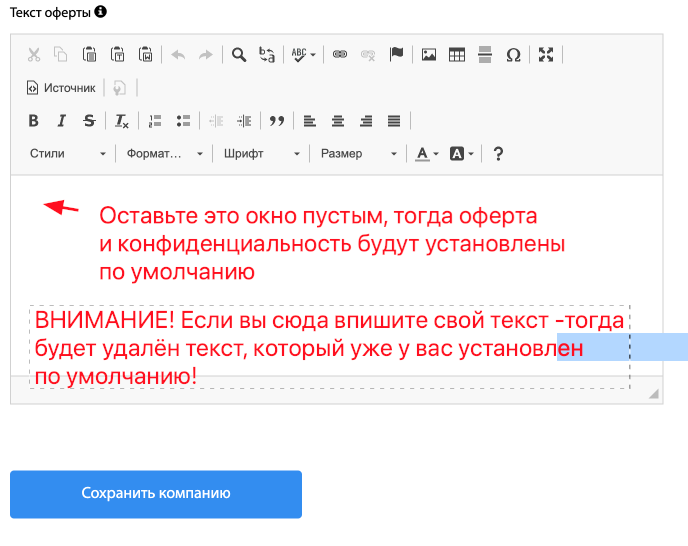The width and height of the screenshot is (688, 546).
Task: Open background color picker
Action: (462, 154)
